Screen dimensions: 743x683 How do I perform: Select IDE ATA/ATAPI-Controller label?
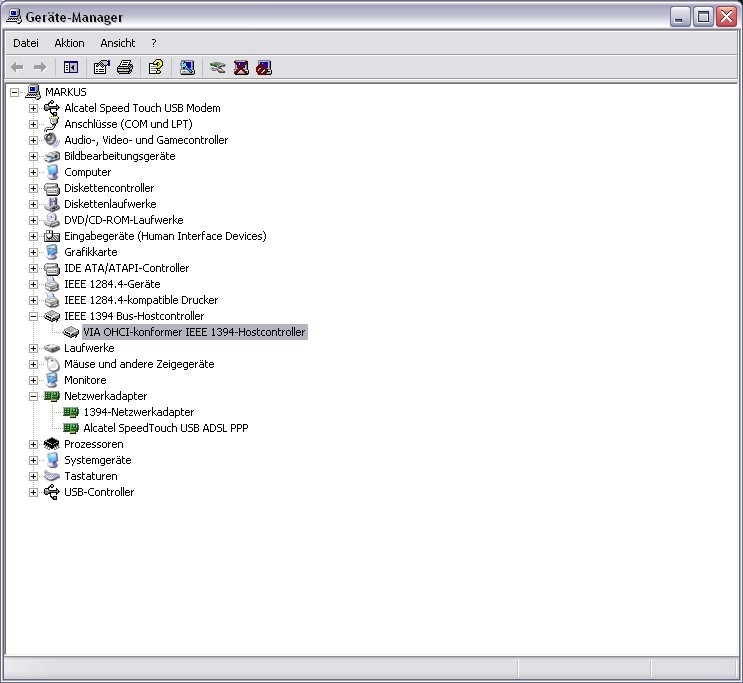click(x=127, y=268)
